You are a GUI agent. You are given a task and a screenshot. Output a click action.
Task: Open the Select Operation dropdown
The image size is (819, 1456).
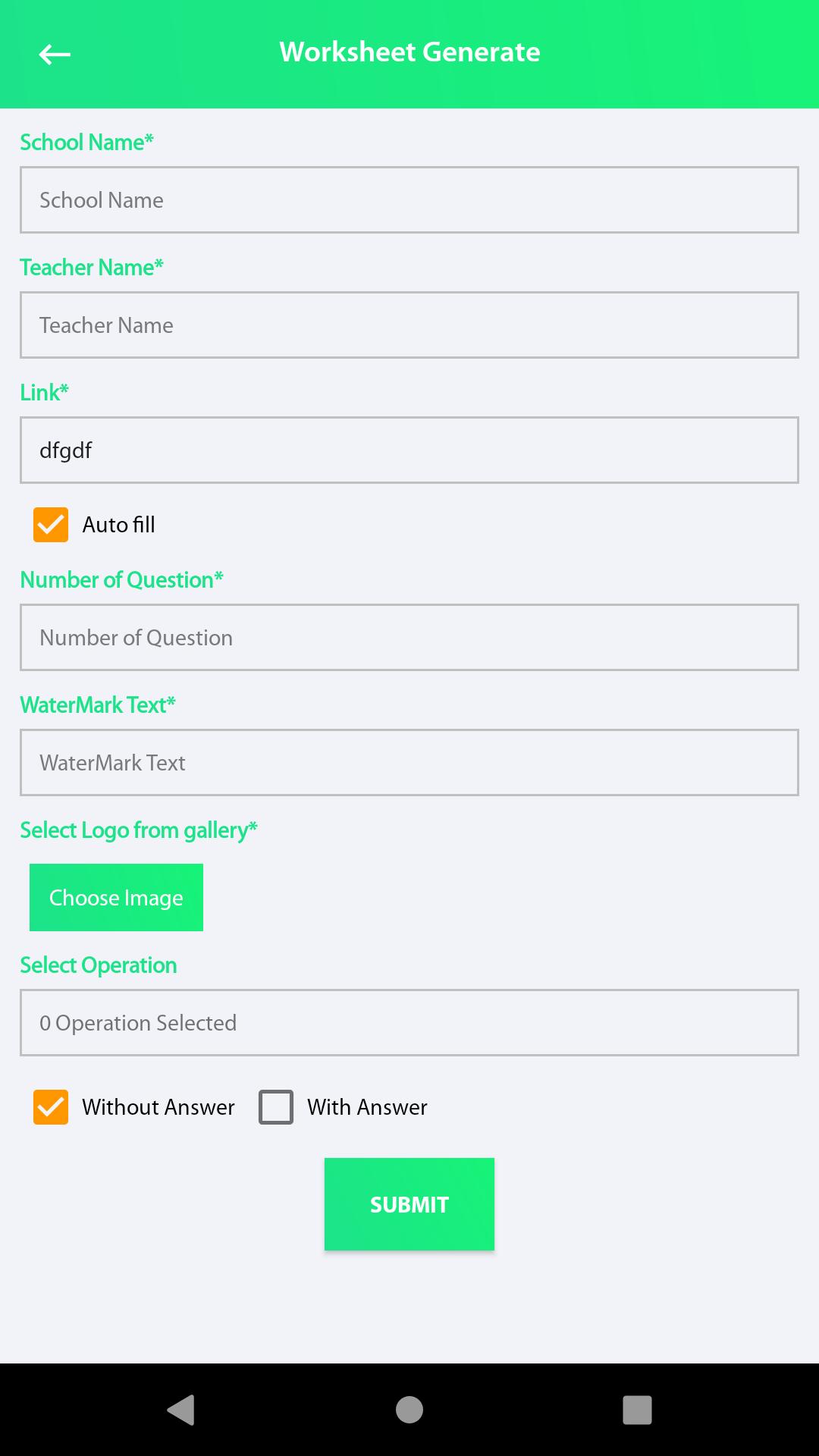tap(409, 1022)
